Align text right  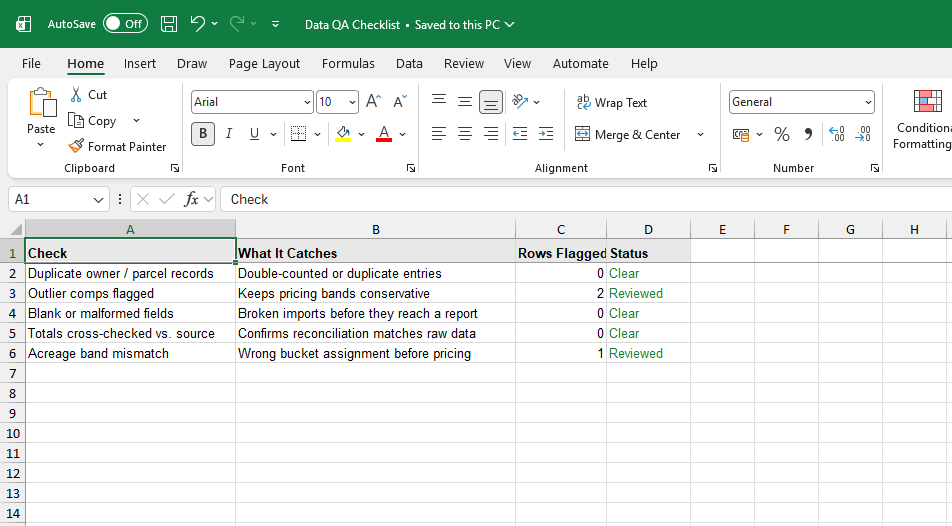pos(491,134)
